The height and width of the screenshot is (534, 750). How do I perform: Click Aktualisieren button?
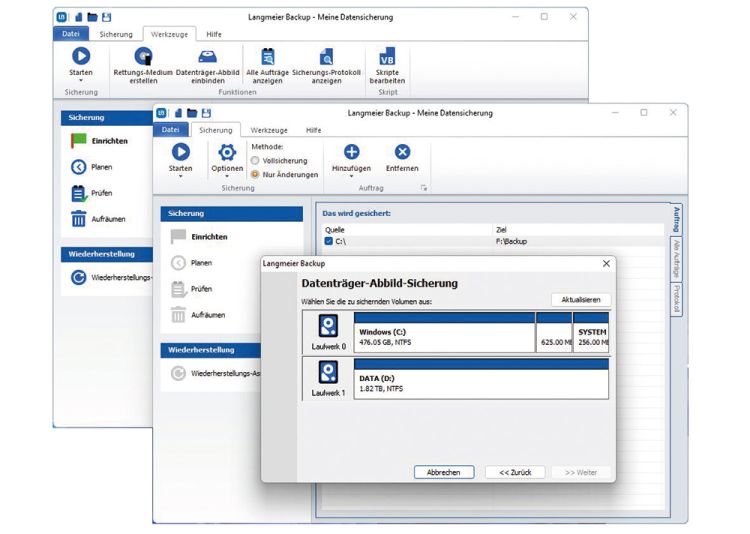click(581, 300)
